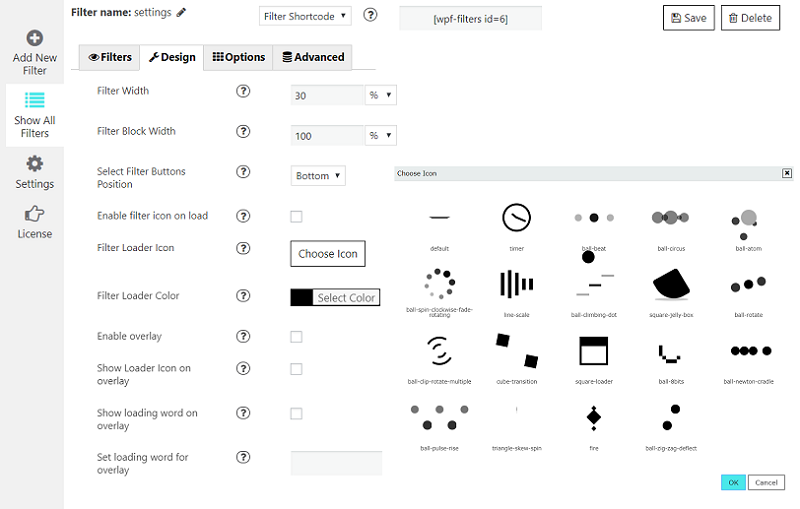Enable filter icon on load checkbox
This screenshot has height=509, width=800.
[296, 217]
